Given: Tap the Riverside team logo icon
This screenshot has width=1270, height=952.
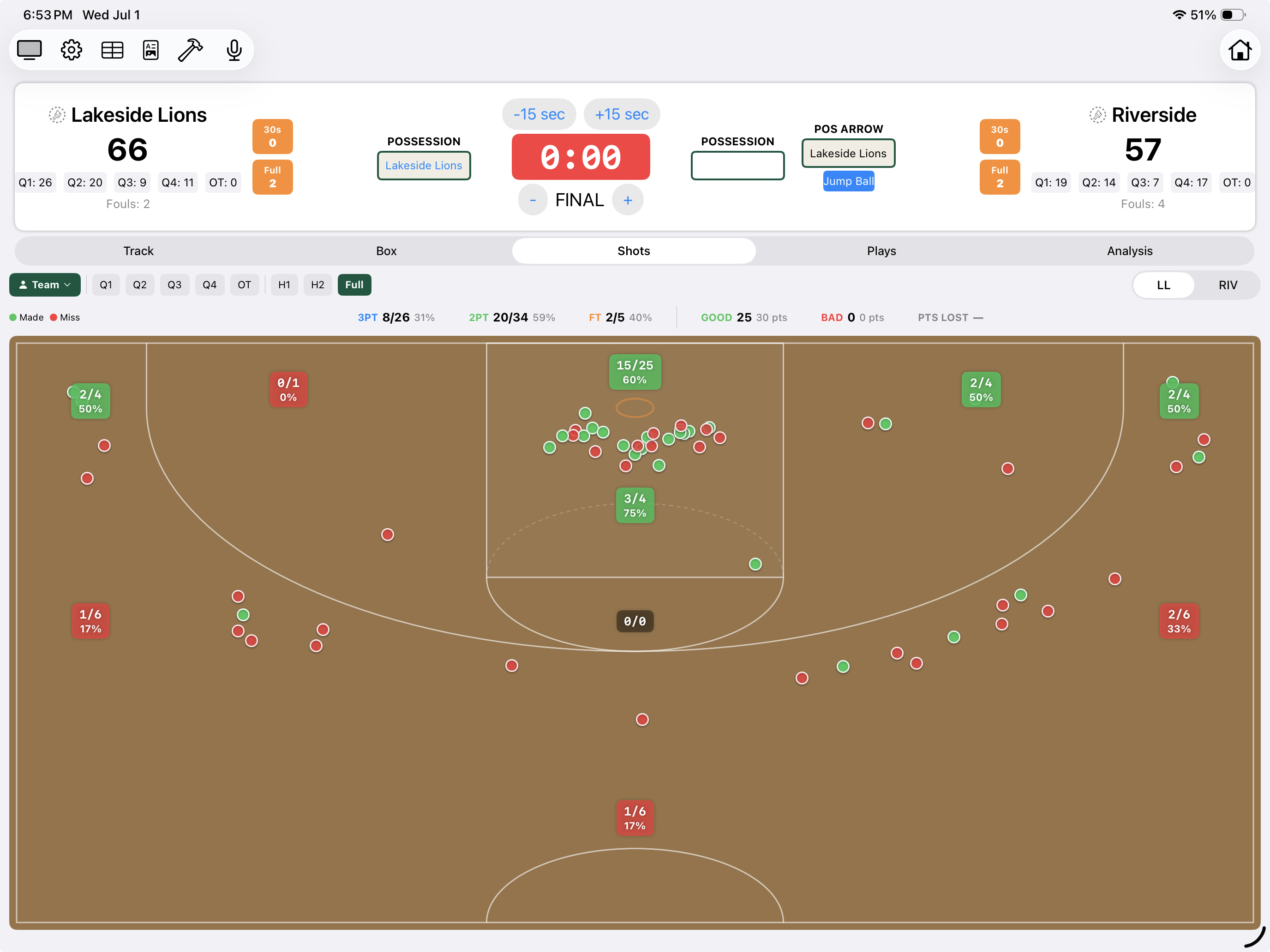Looking at the screenshot, I should click(x=1097, y=115).
